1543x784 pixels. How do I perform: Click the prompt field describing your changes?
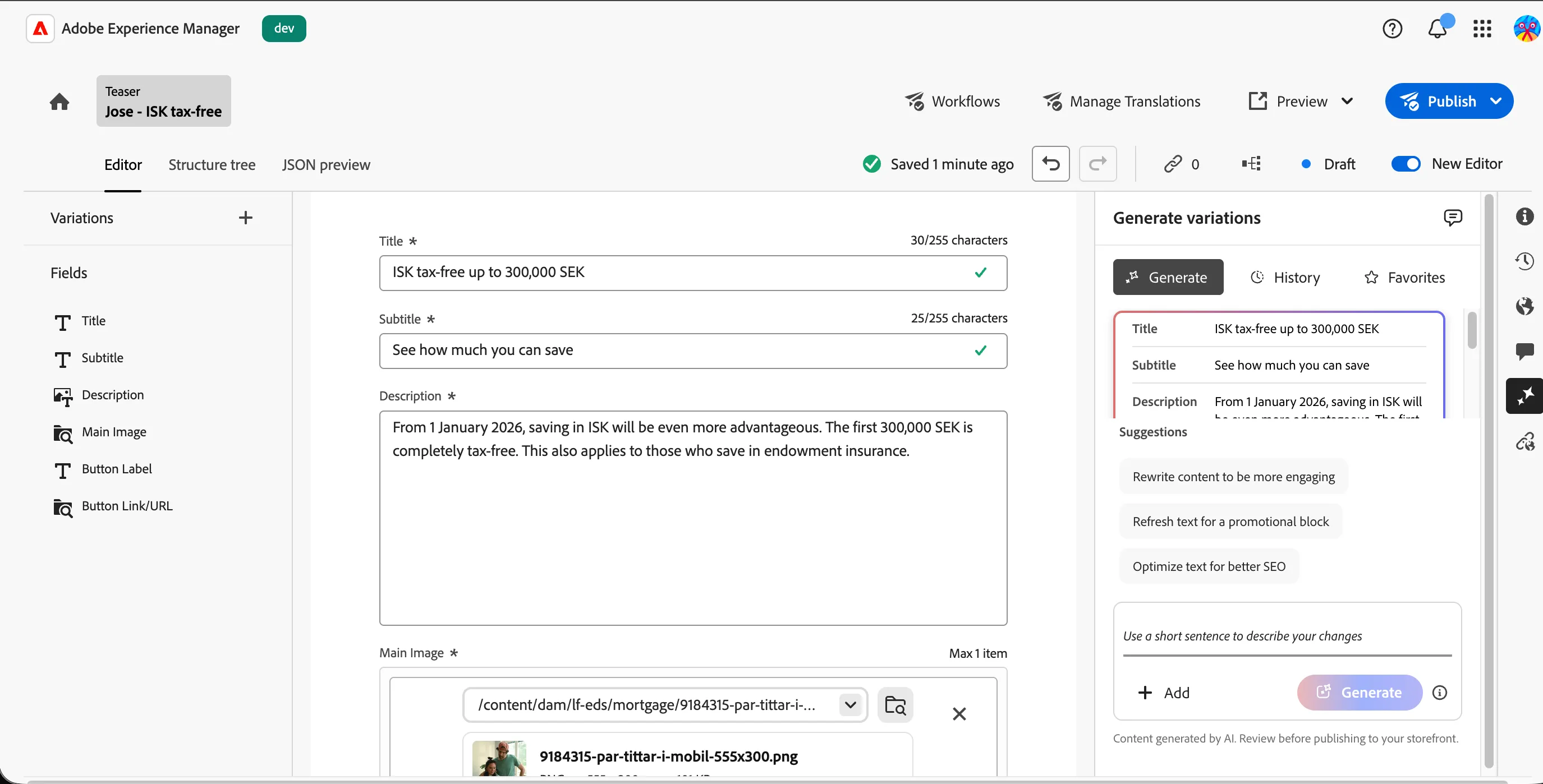(x=1287, y=636)
